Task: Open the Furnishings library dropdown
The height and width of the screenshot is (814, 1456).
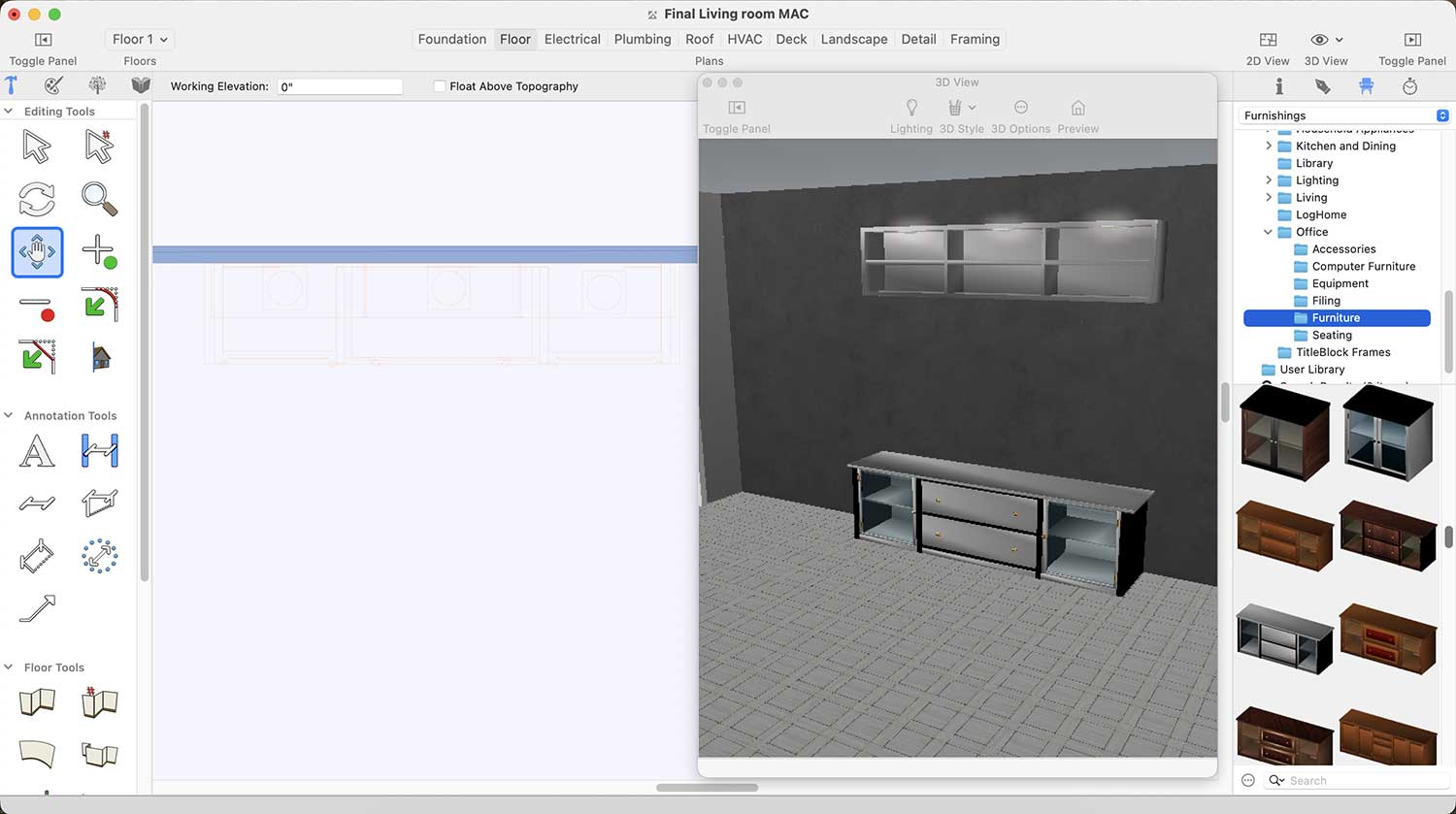Action: pos(1345,115)
